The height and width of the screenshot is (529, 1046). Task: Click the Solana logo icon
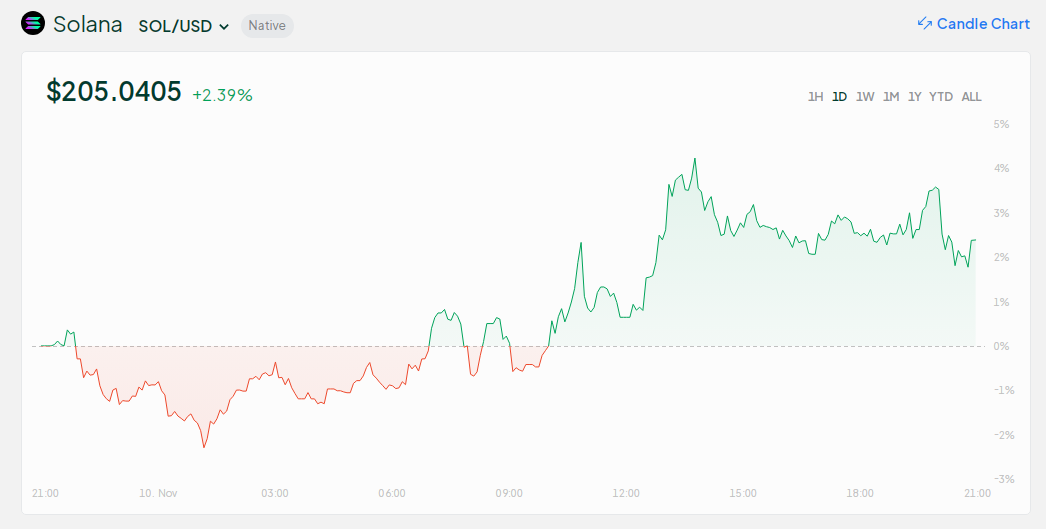pos(33,24)
